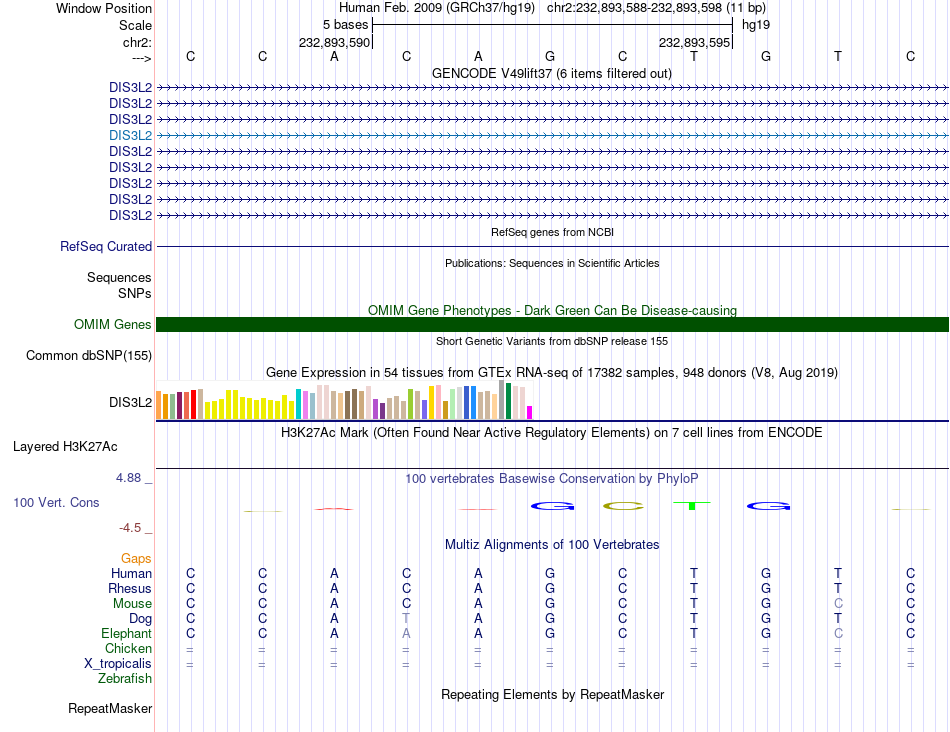Select the magenta bar in the GTEx expression chart
The width and height of the screenshot is (950, 732).
point(530,412)
